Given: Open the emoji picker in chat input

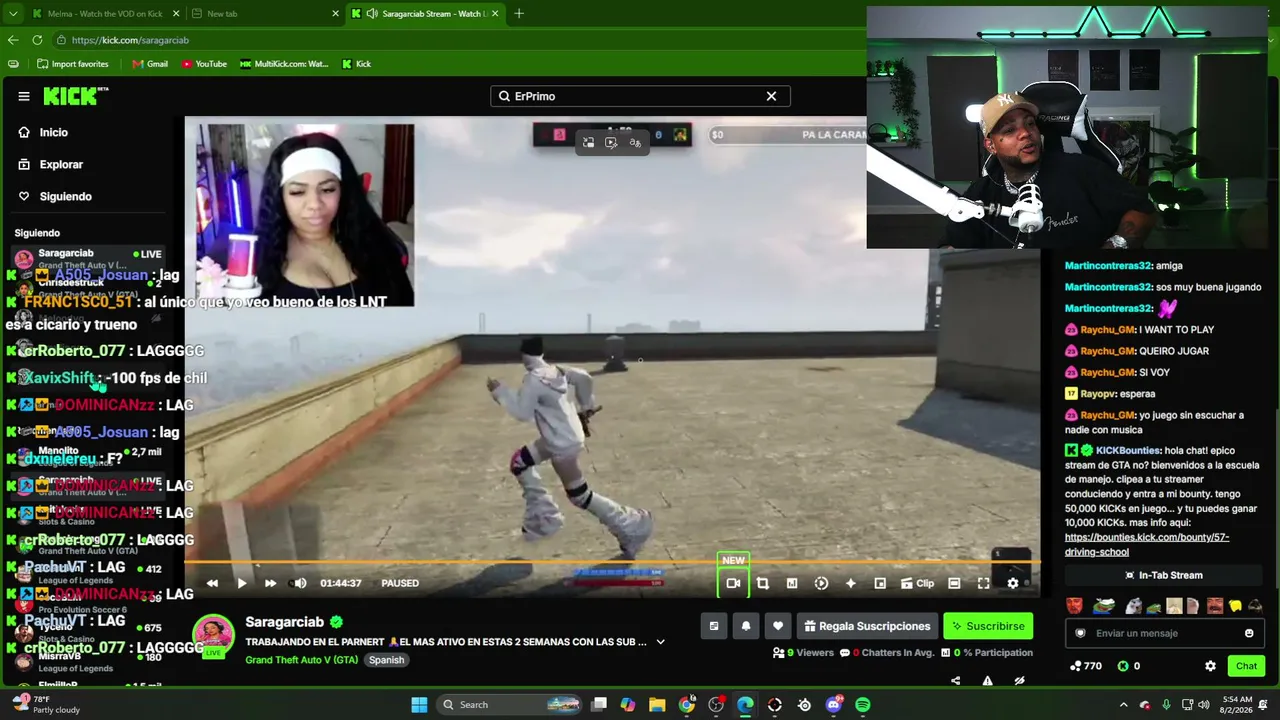Looking at the screenshot, I should click(x=1249, y=633).
